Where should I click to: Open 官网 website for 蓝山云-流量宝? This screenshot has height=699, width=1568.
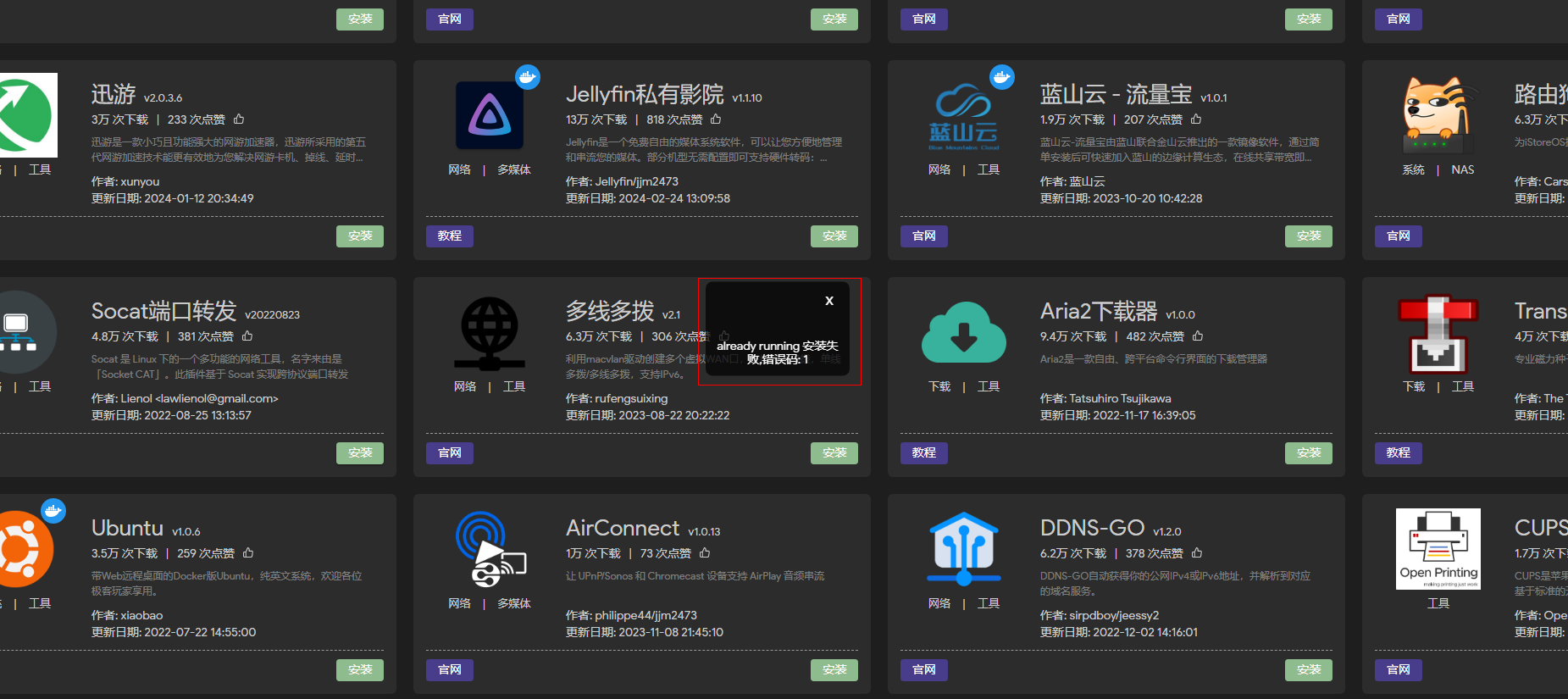[924, 236]
